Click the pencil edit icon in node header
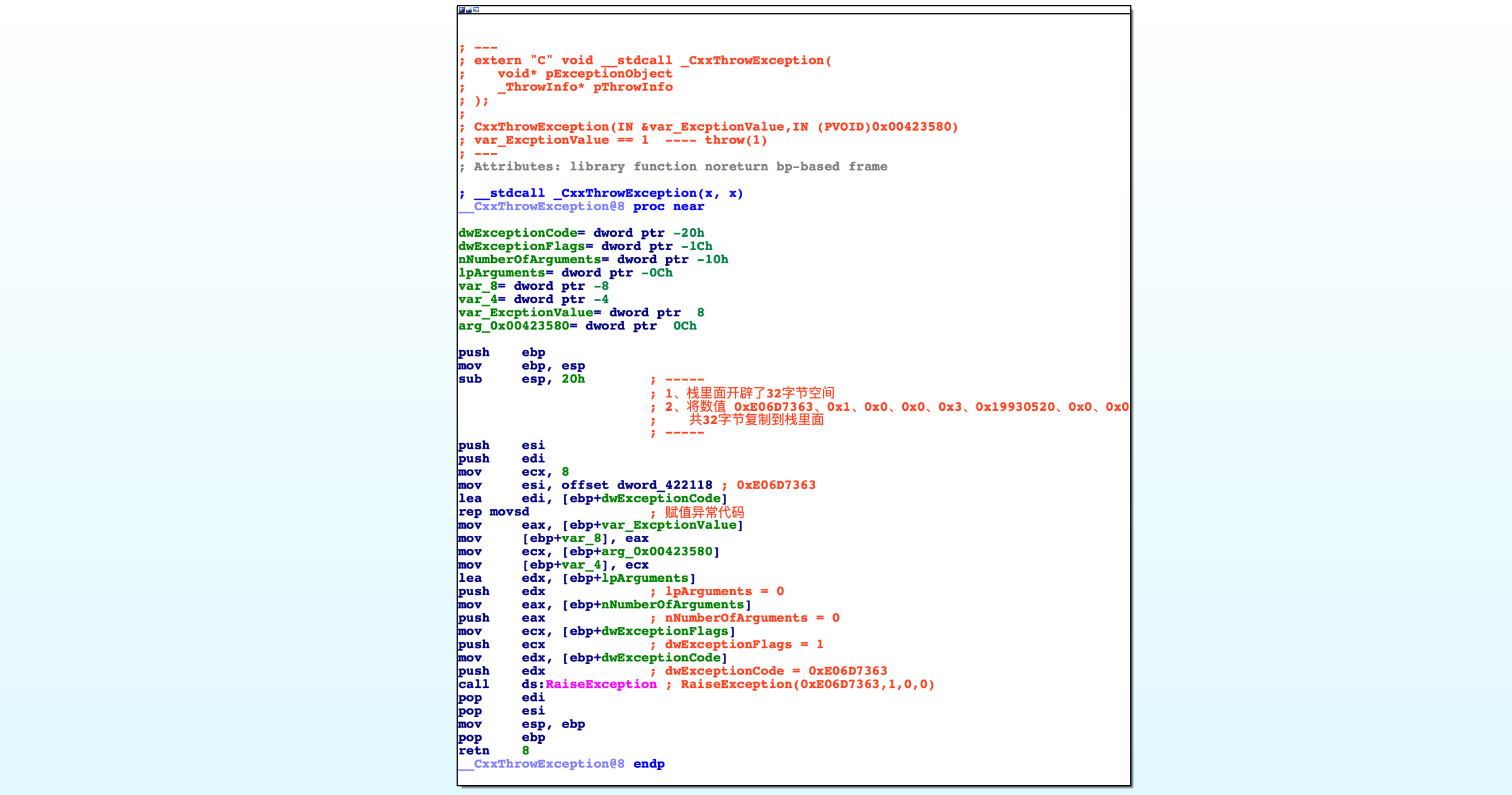 coord(468,10)
